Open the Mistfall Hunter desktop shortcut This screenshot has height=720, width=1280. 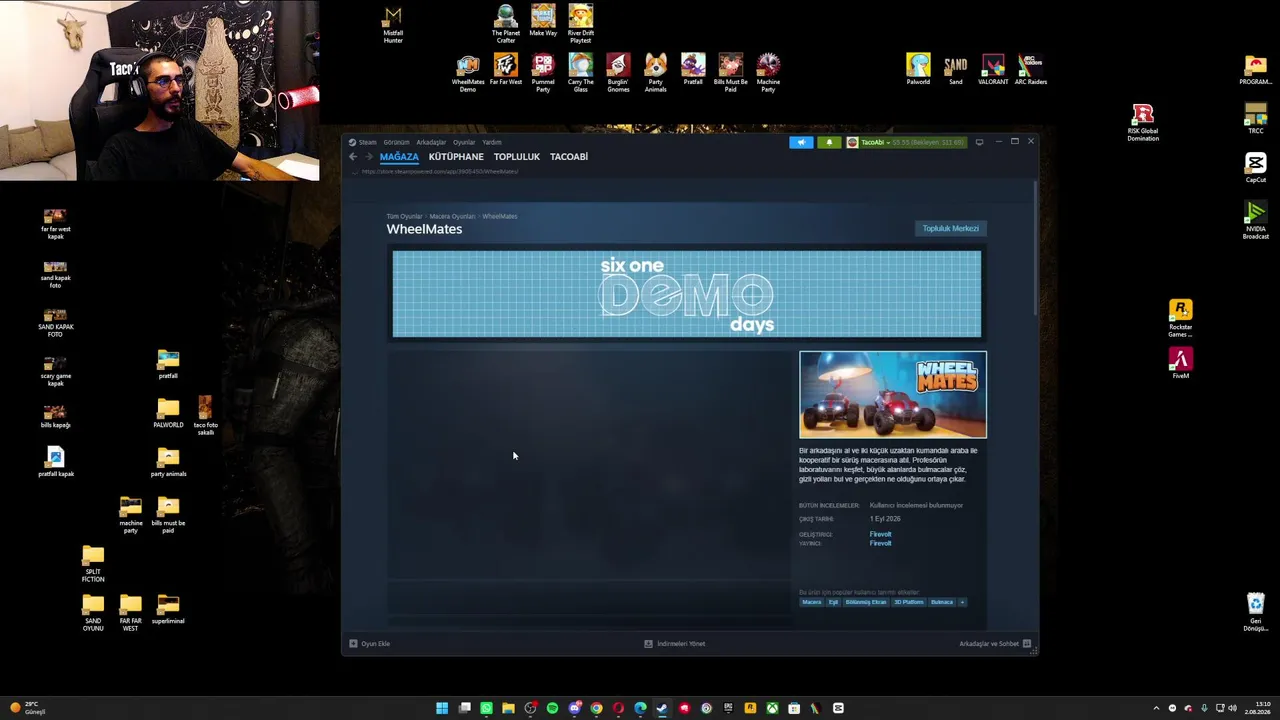click(x=393, y=25)
